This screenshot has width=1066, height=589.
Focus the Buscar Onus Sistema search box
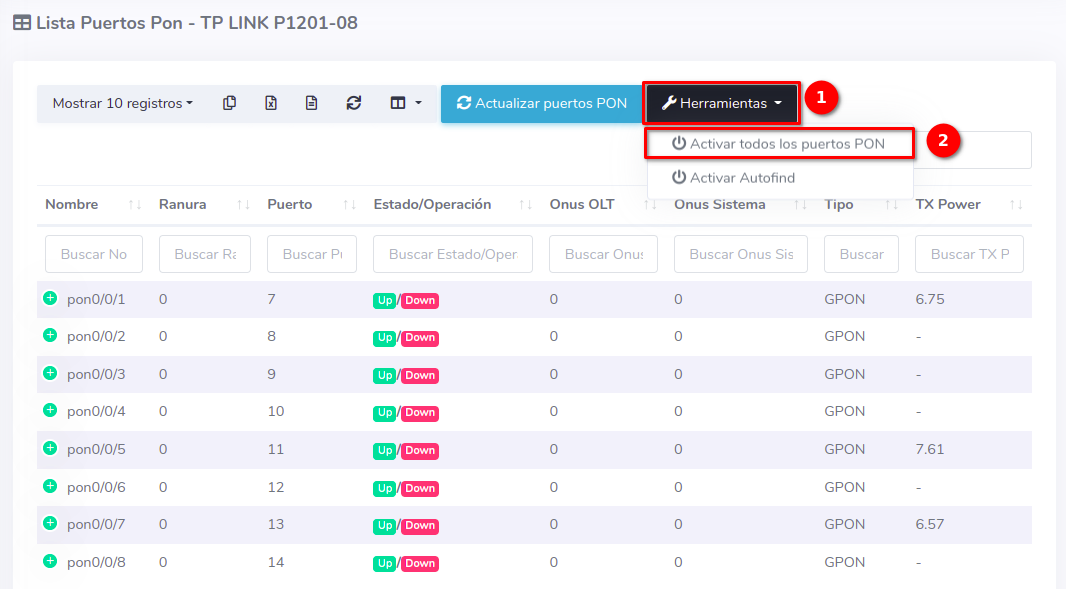click(x=740, y=254)
